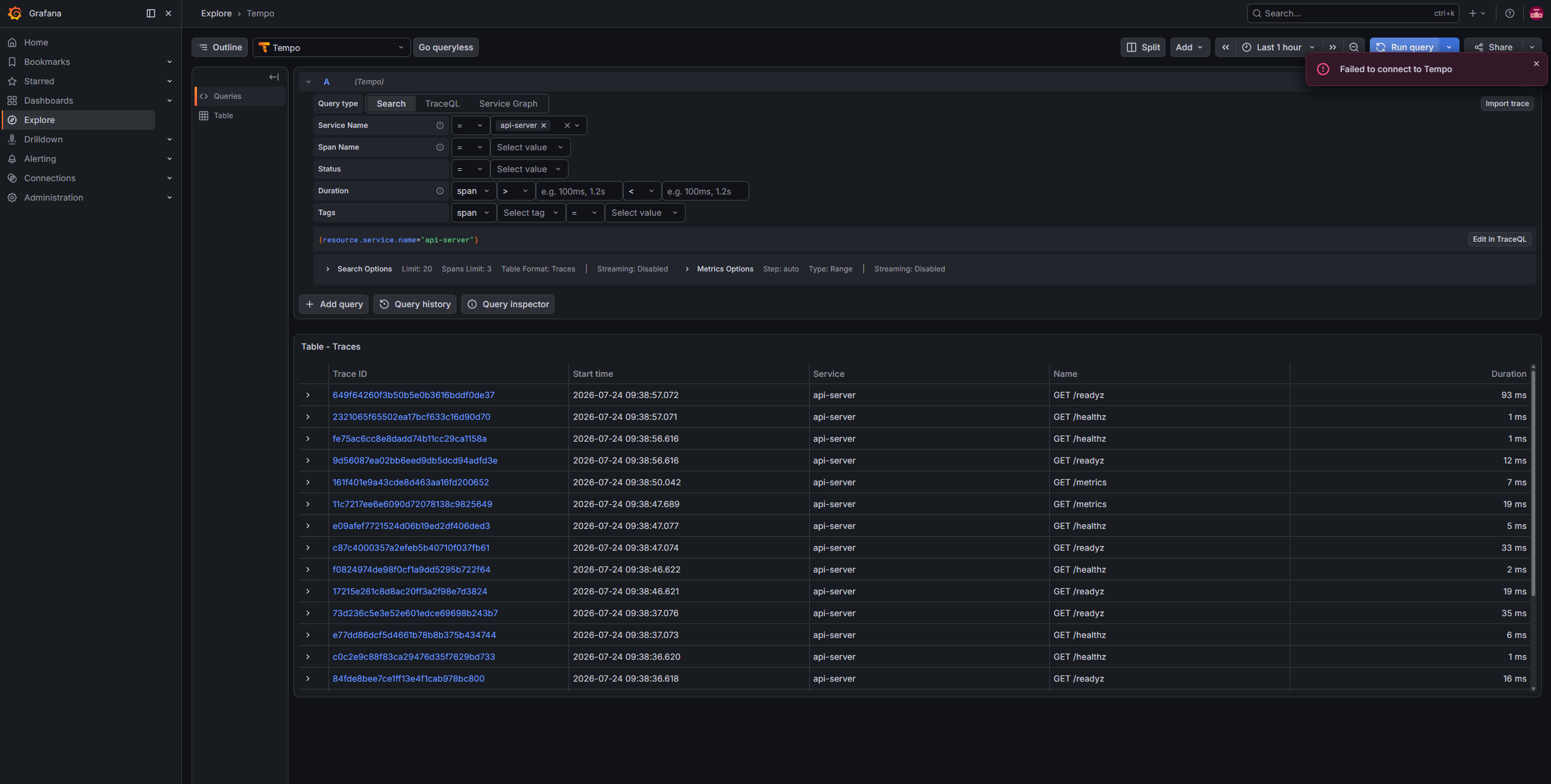Viewport: 1551px width, 784px height.
Task: Click the Split view button
Action: click(x=1142, y=47)
